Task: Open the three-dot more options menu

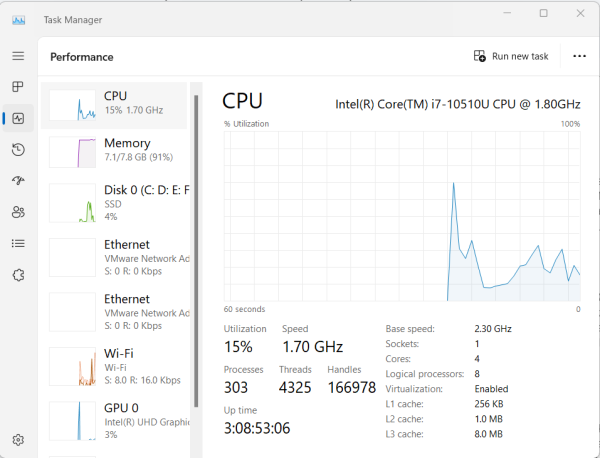Action: tap(579, 57)
